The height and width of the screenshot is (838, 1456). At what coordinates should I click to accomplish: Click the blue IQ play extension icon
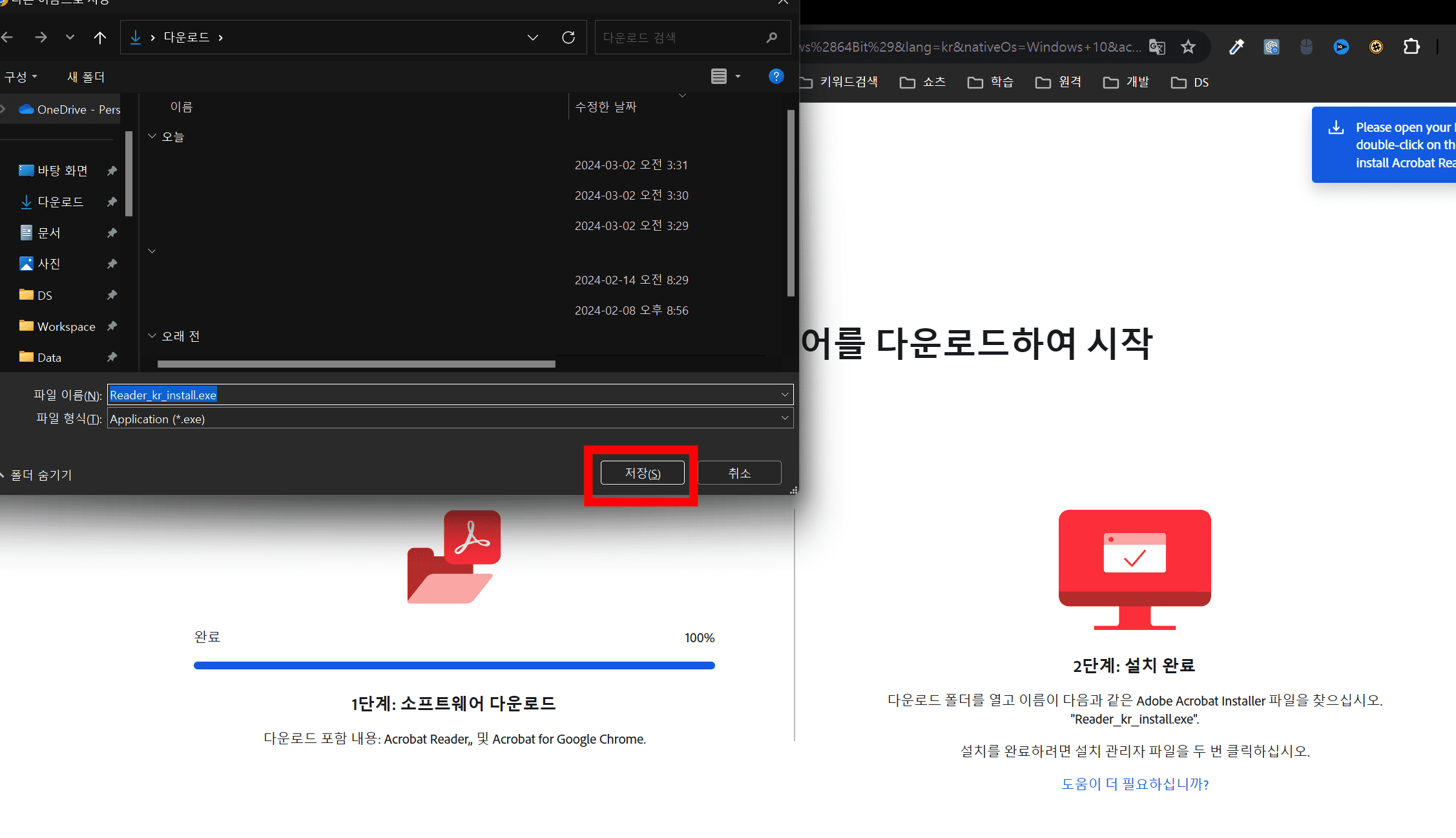[x=1341, y=47]
